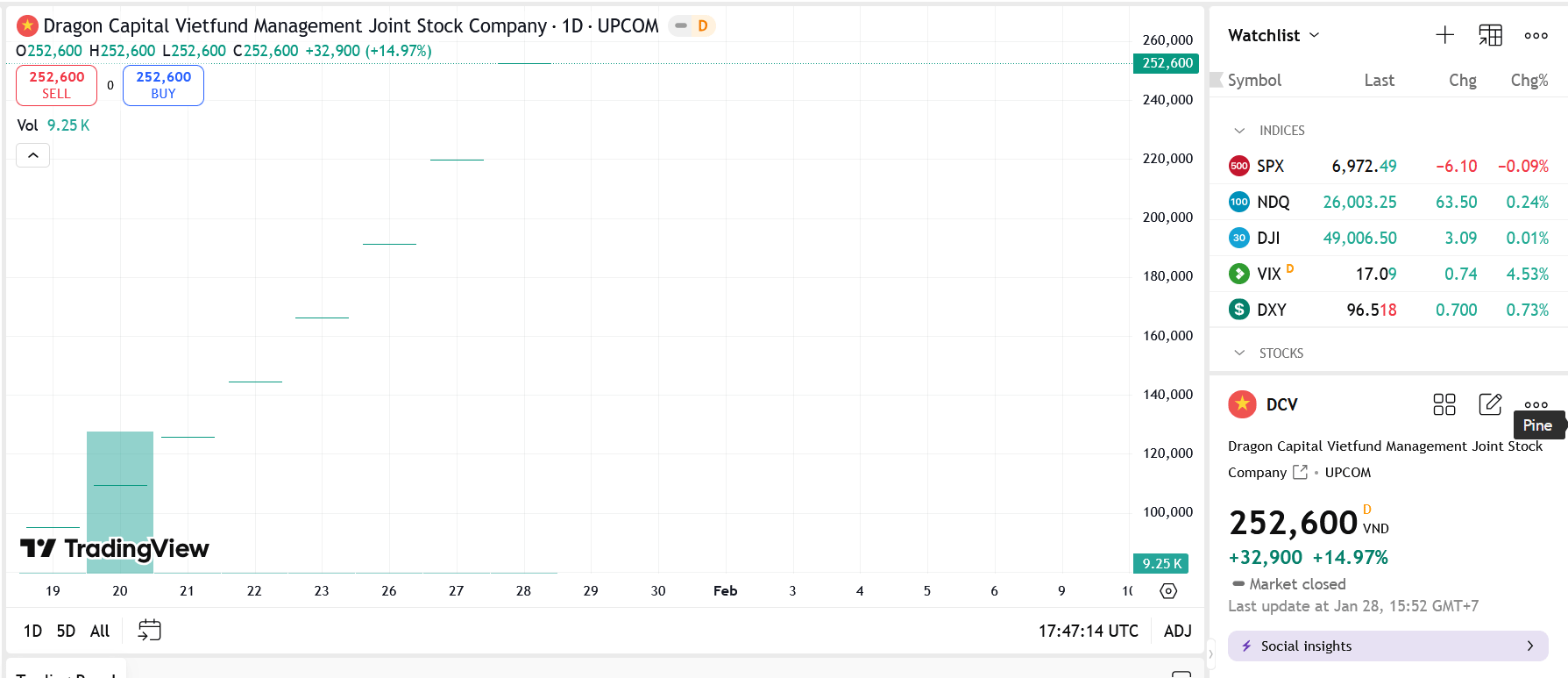Open the advanced view table icon
The width and height of the screenshot is (1568, 678).
1490,35
